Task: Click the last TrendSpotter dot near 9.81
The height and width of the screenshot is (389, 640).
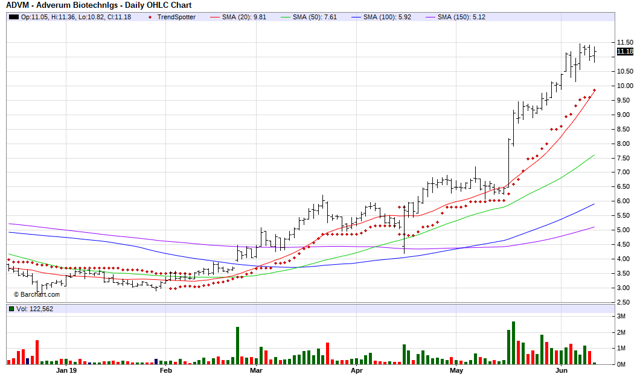Action: point(594,90)
